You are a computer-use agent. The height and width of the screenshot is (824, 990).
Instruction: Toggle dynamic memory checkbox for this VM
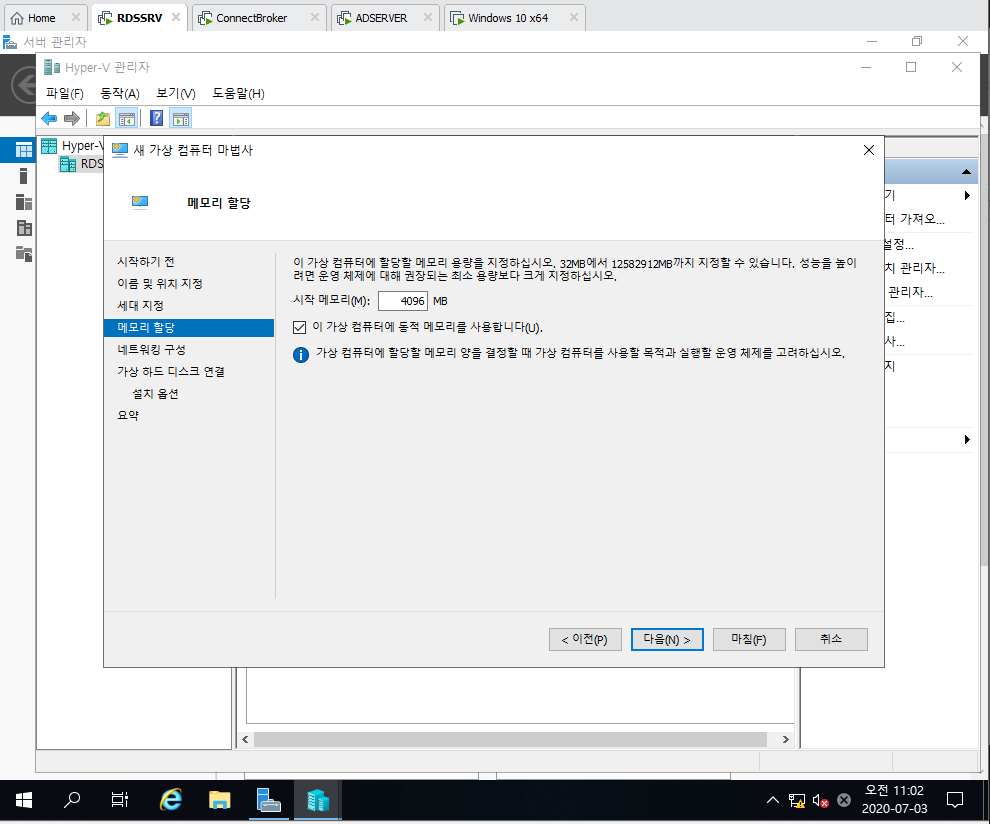click(x=299, y=327)
